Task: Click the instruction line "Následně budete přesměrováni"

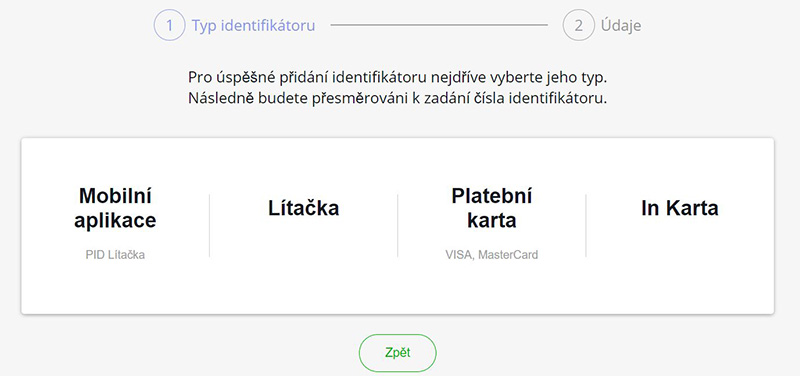Action: 398,98
